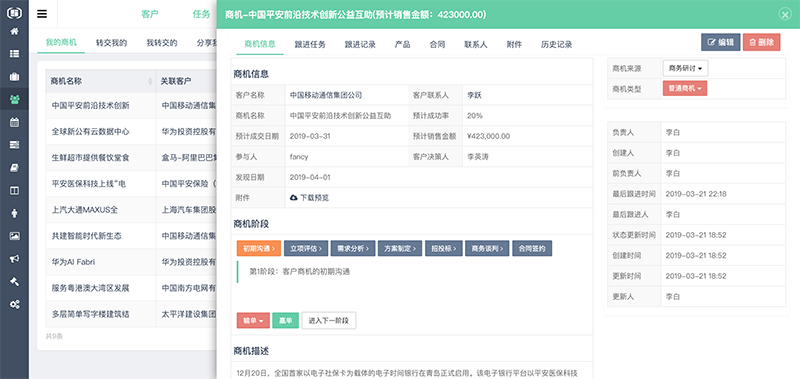Open the red 输单 dropdown button

[253, 321]
